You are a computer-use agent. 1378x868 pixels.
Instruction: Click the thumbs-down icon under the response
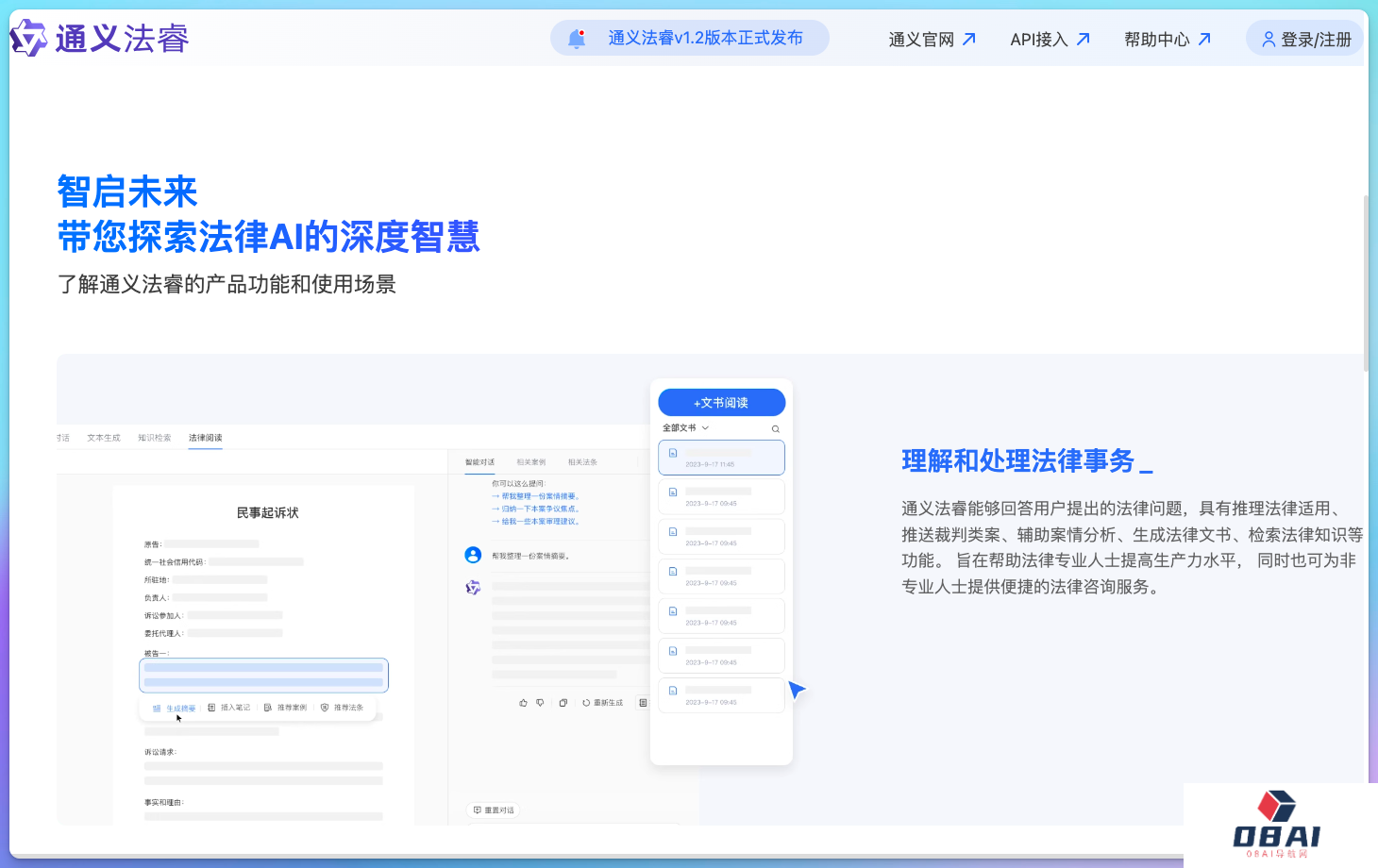[540, 703]
